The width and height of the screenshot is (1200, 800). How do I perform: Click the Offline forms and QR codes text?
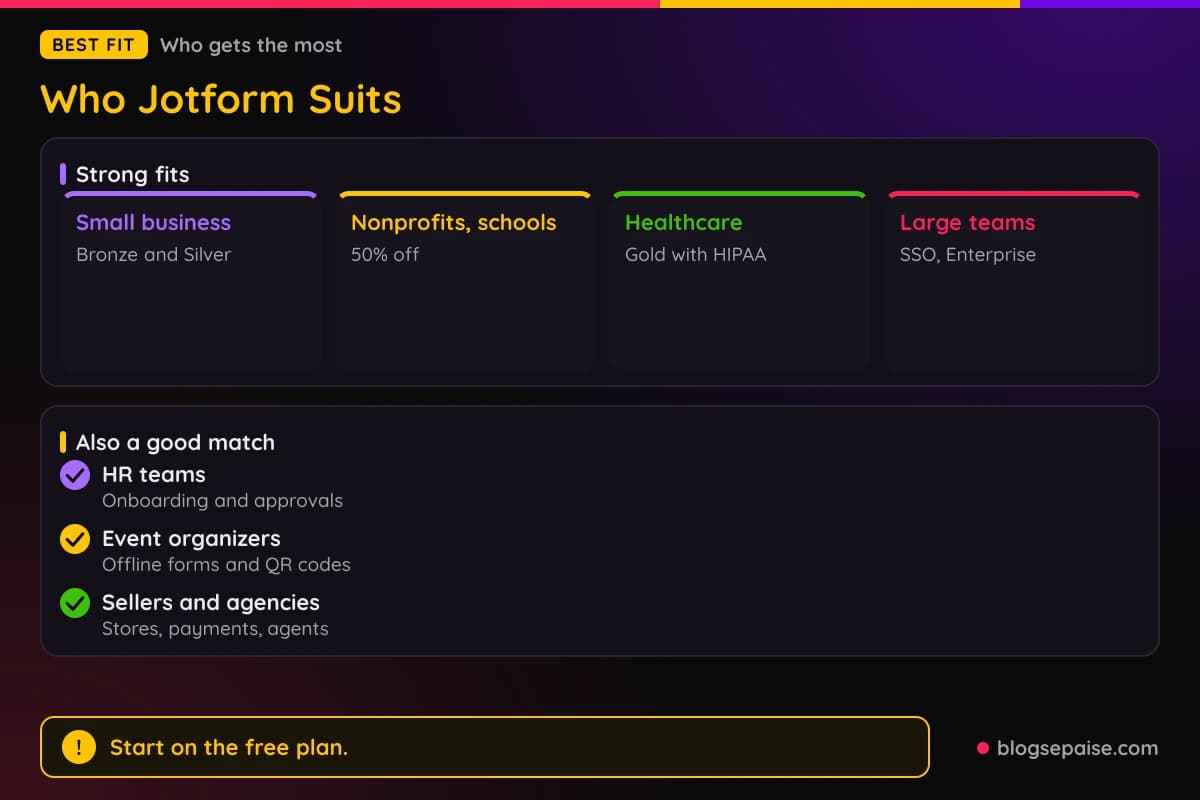point(226,564)
